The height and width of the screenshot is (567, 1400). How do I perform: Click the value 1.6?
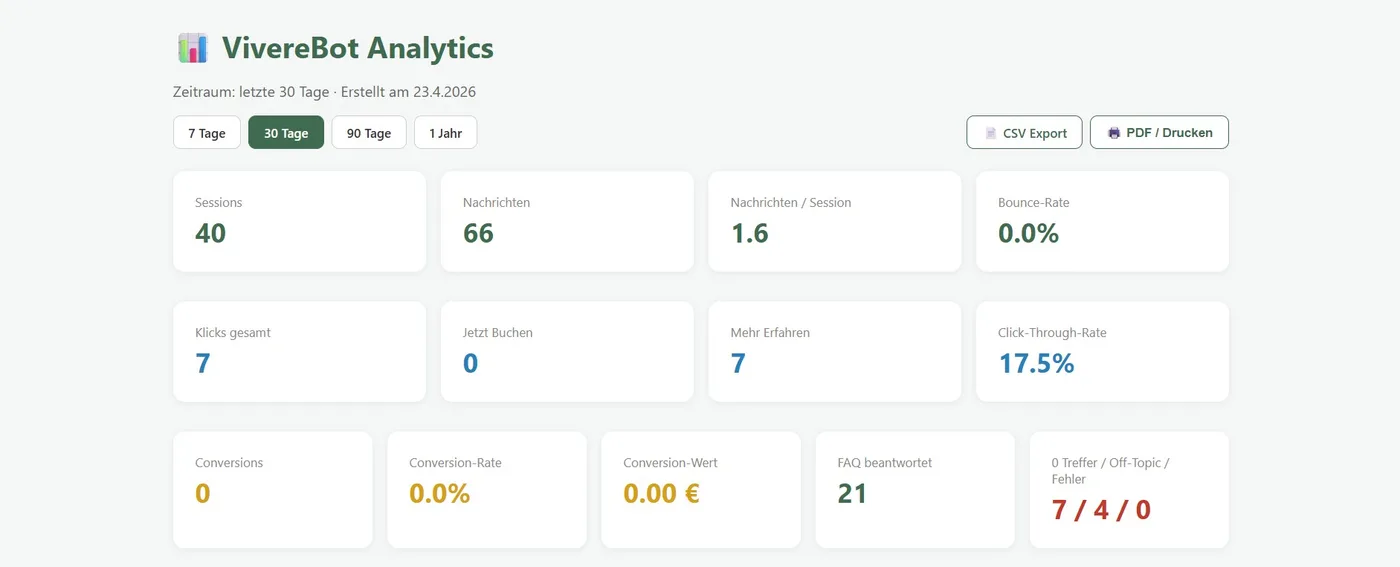click(x=750, y=233)
